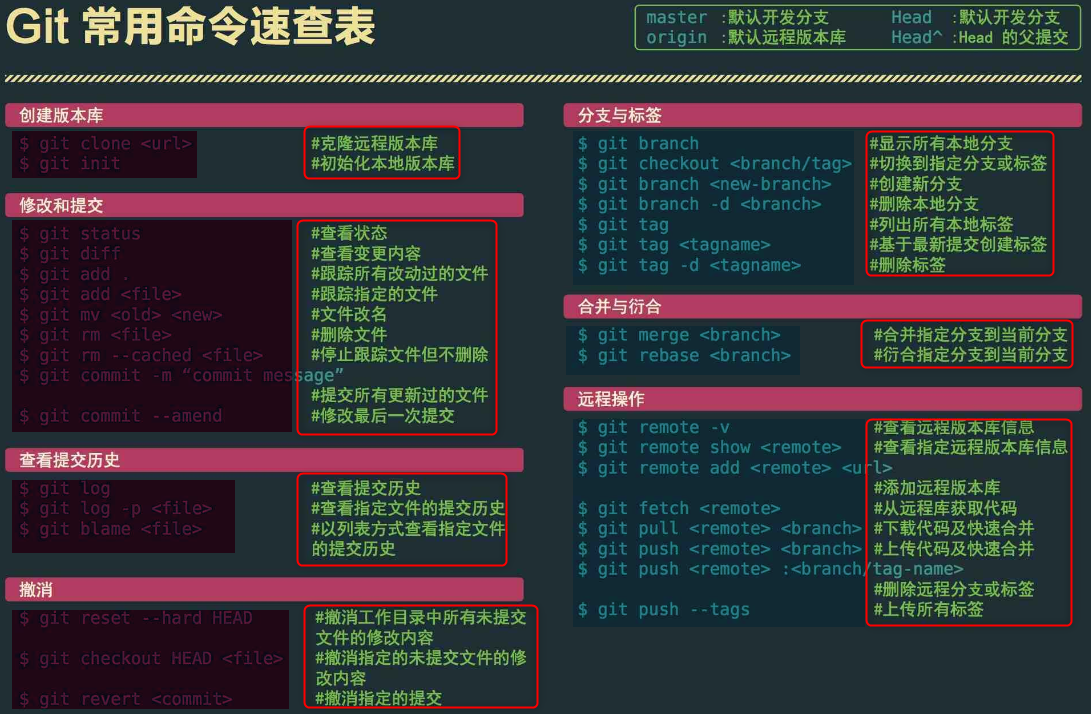This screenshot has height=714, width=1091.
Task: Click the comment "#查看指定文件的提交历史"
Action: (x=408, y=509)
